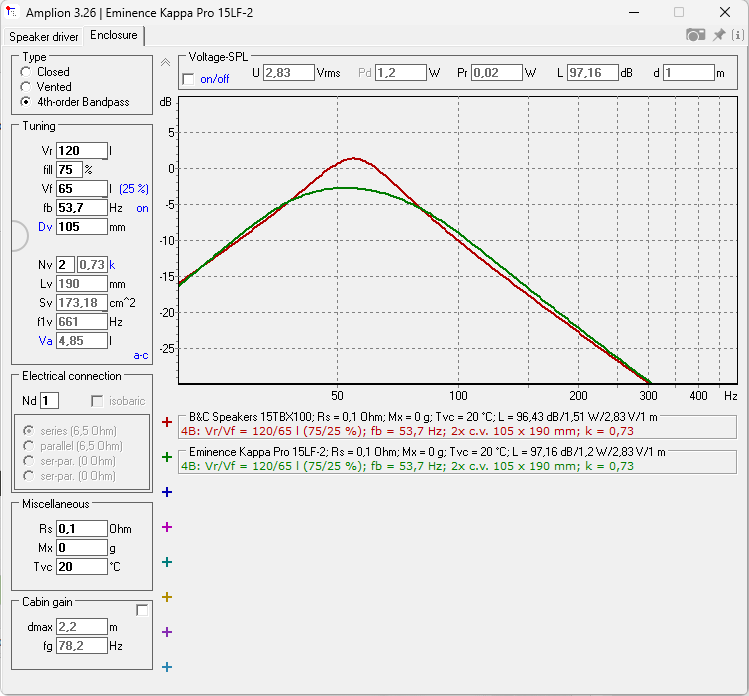The height and width of the screenshot is (696, 749).
Task: Select Vented enclosure type
Action: [26, 87]
